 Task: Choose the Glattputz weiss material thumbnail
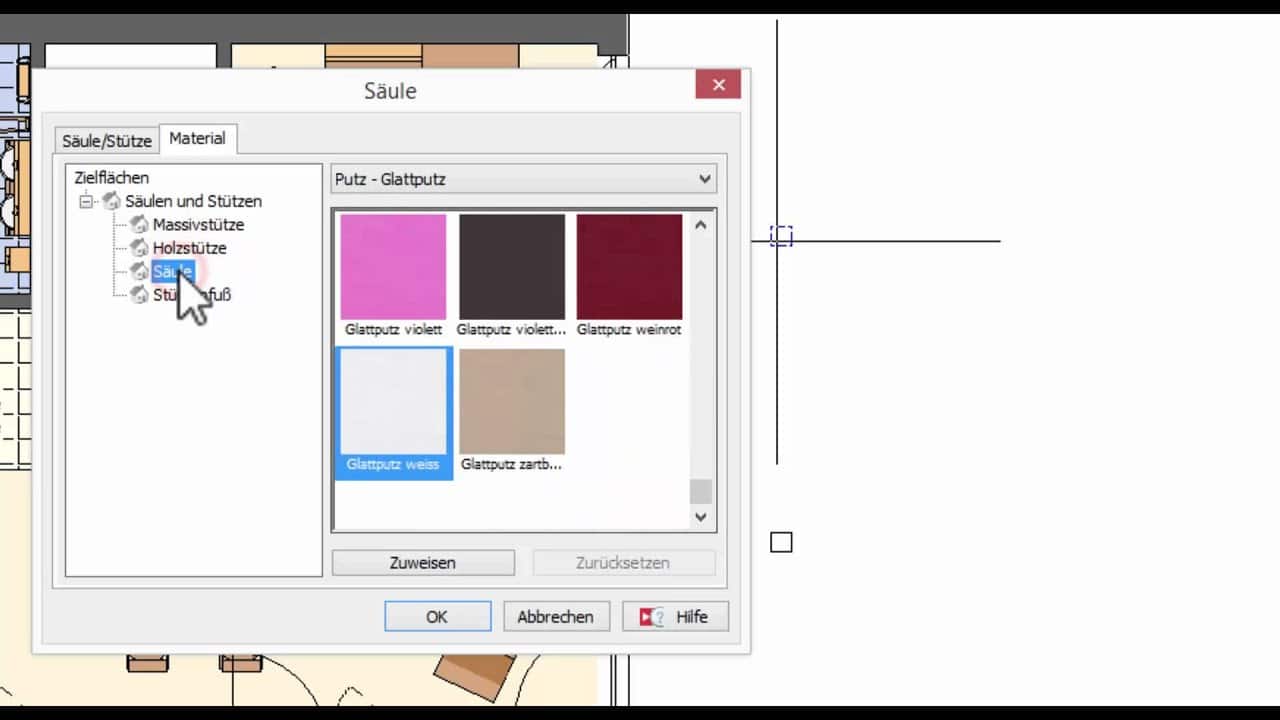coord(393,412)
